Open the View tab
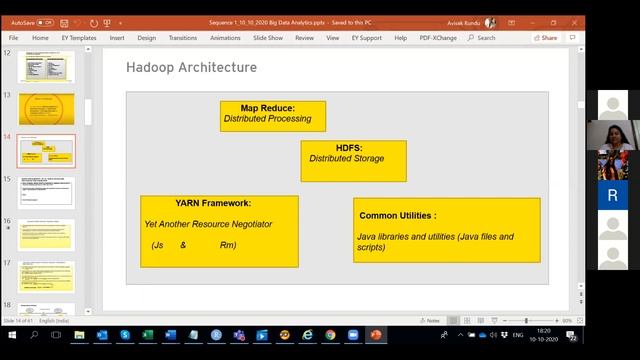This screenshot has width=640, height=360. click(x=333, y=38)
